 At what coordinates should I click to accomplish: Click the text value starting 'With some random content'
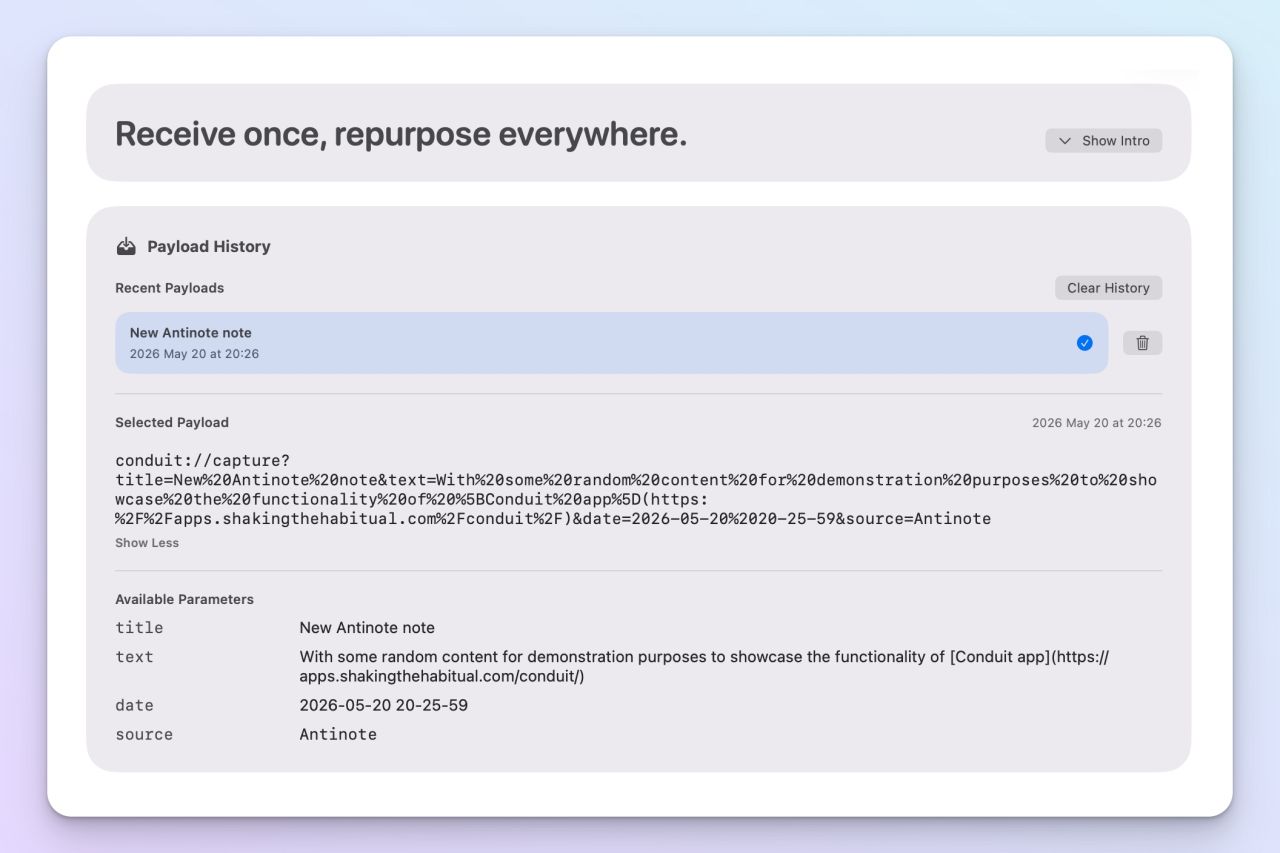704,667
